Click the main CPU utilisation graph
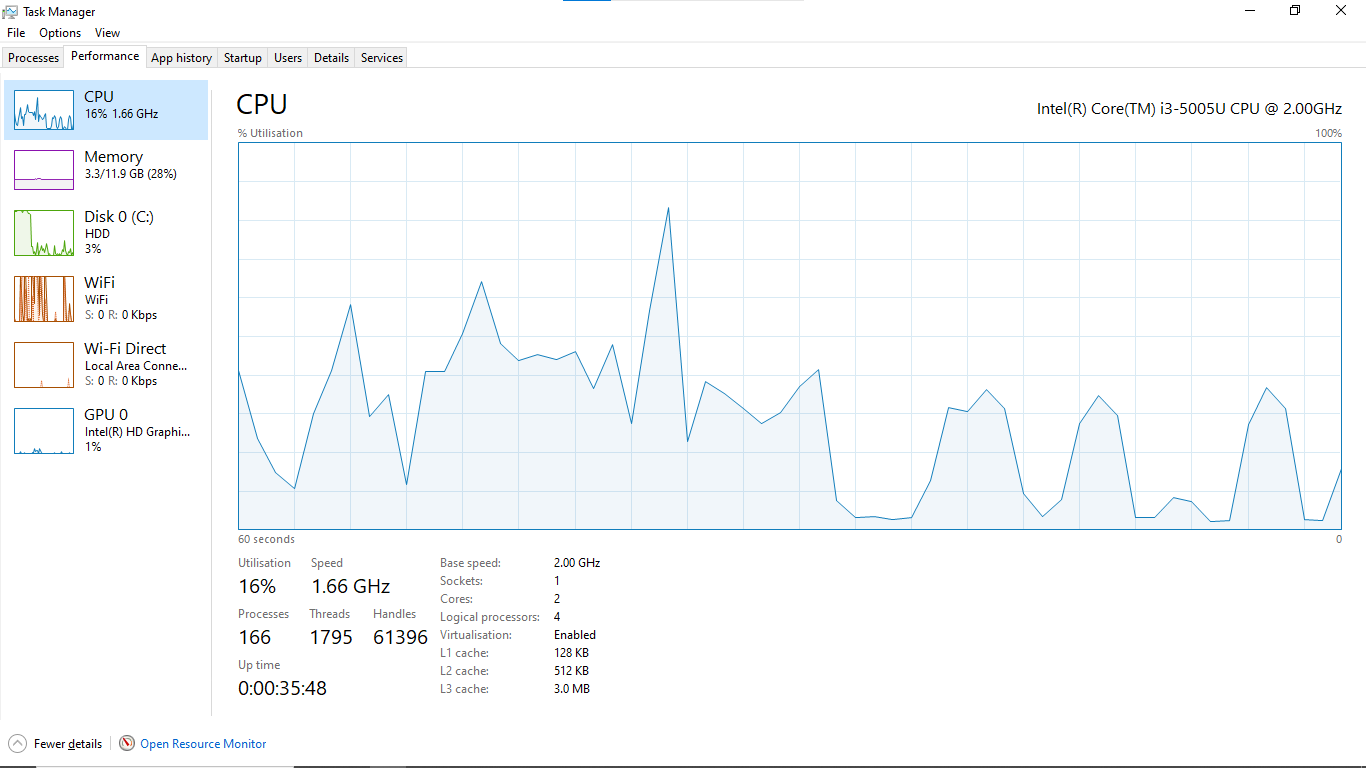The width and height of the screenshot is (1366, 768). pos(790,335)
